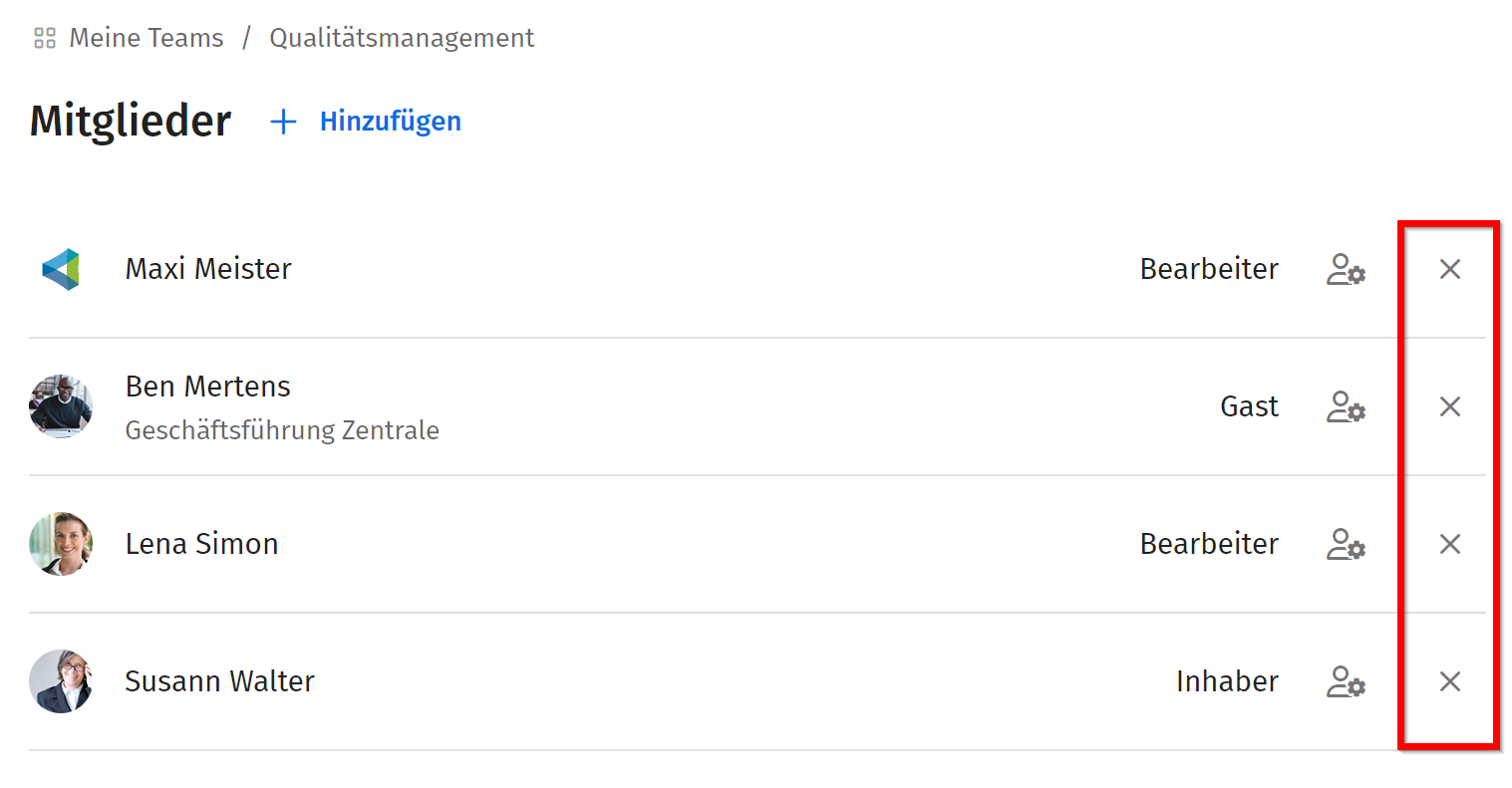This screenshot has width=1512, height=788.
Task: Open Ben Mertens' profile picture
Action: (x=61, y=406)
